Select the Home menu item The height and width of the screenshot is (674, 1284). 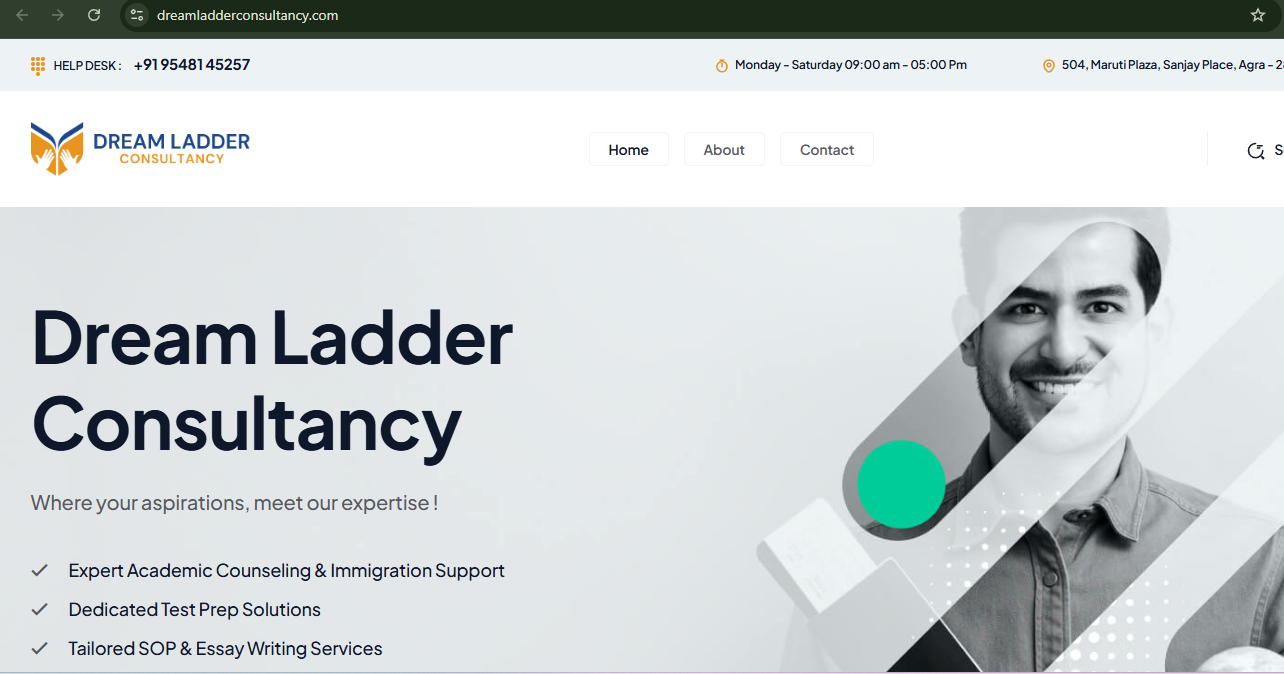click(x=628, y=150)
